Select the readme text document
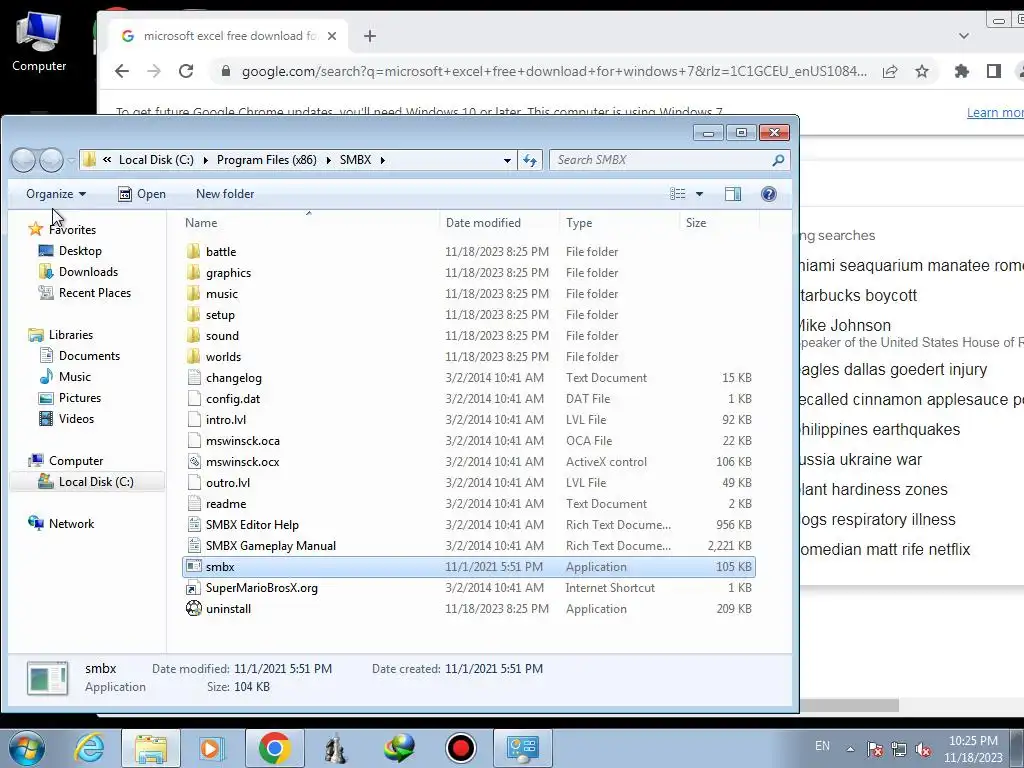Viewport: 1024px width, 768px height. pyautogui.click(x=225, y=504)
